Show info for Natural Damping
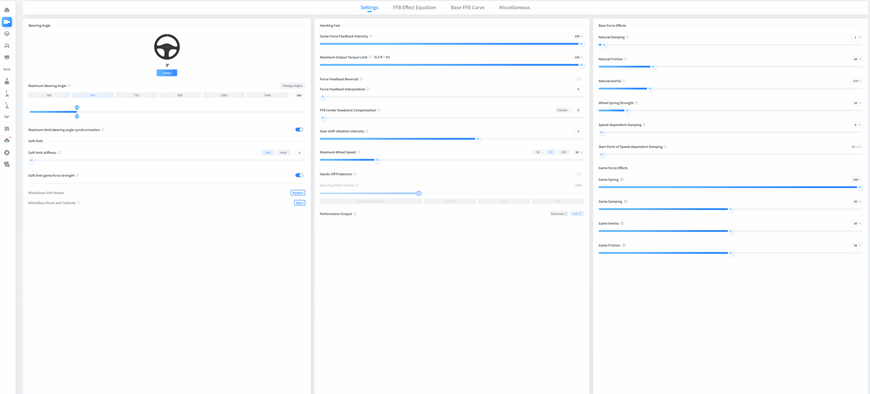The width and height of the screenshot is (870, 394). (x=628, y=37)
